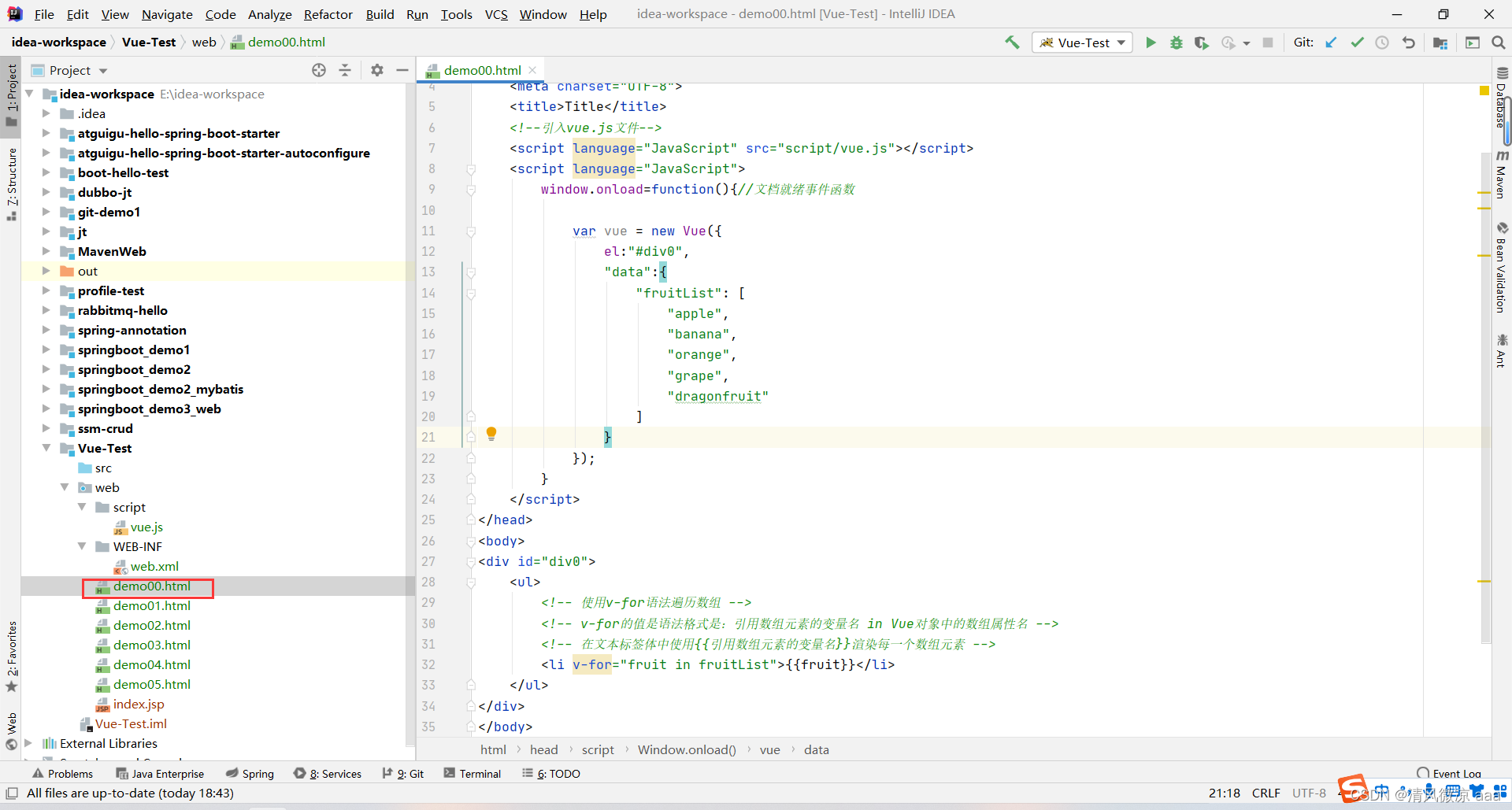Open the Web side tool tab
Image resolution: width=1512 pixels, height=810 pixels.
[11, 732]
